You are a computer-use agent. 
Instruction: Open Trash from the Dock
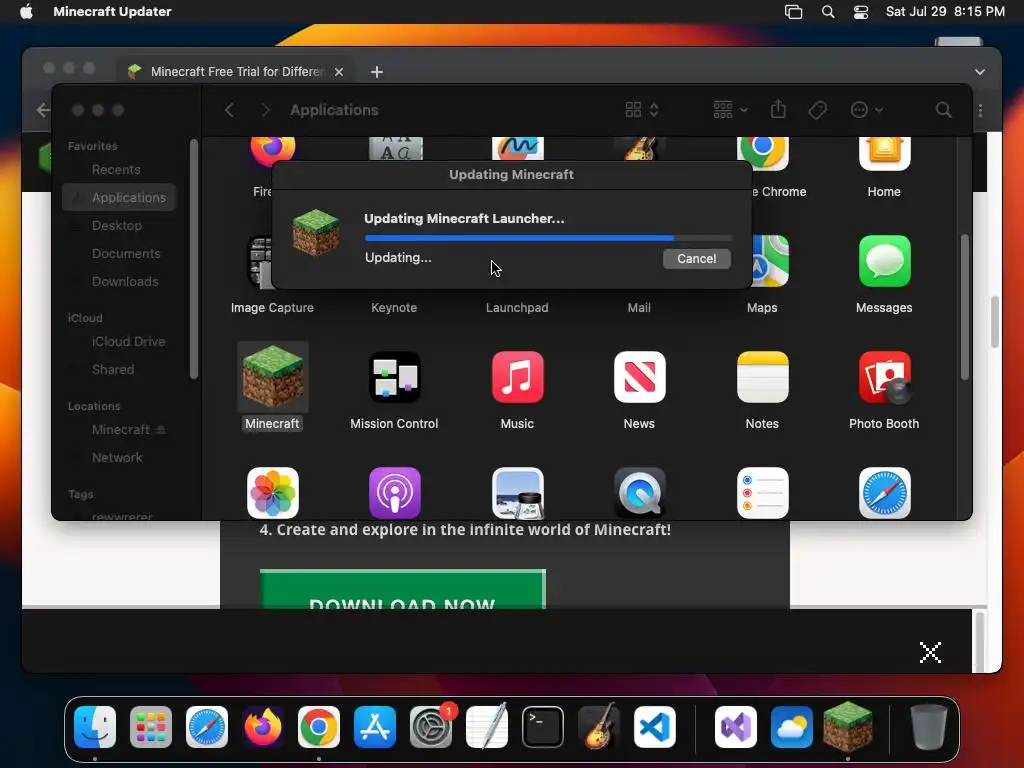(x=929, y=726)
